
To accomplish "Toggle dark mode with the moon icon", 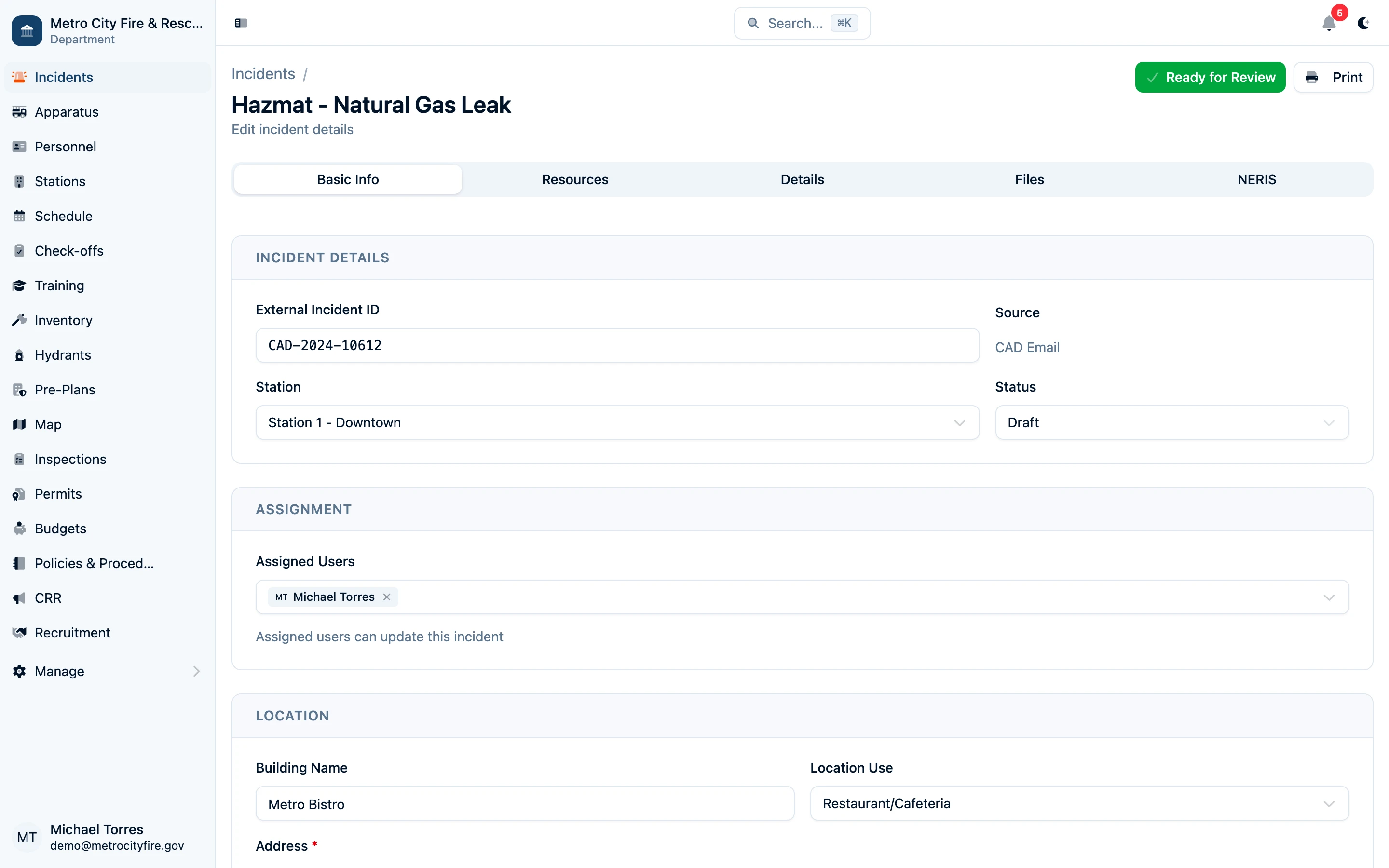I will (x=1364, y=24).
